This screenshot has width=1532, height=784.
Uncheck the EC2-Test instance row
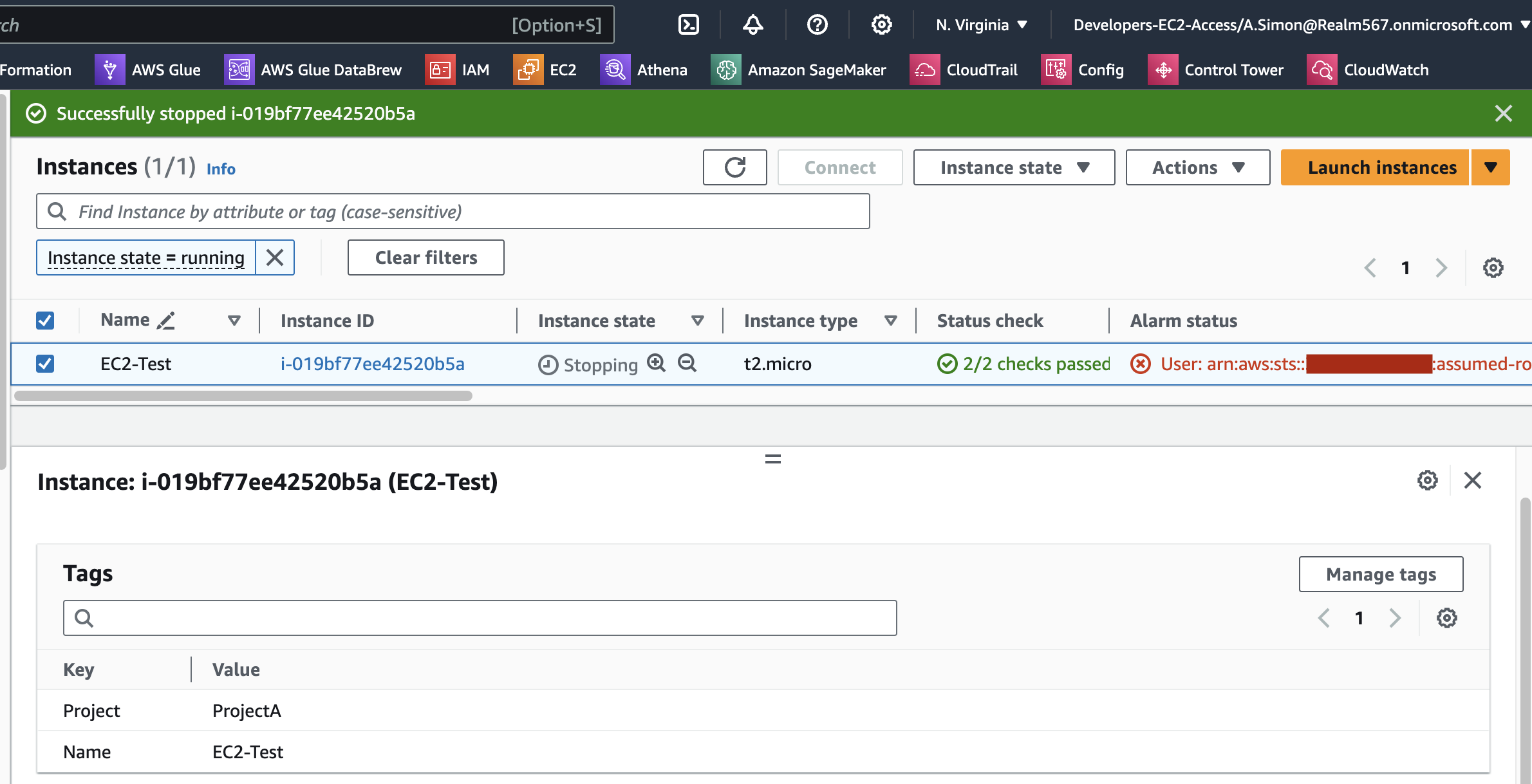45,364
